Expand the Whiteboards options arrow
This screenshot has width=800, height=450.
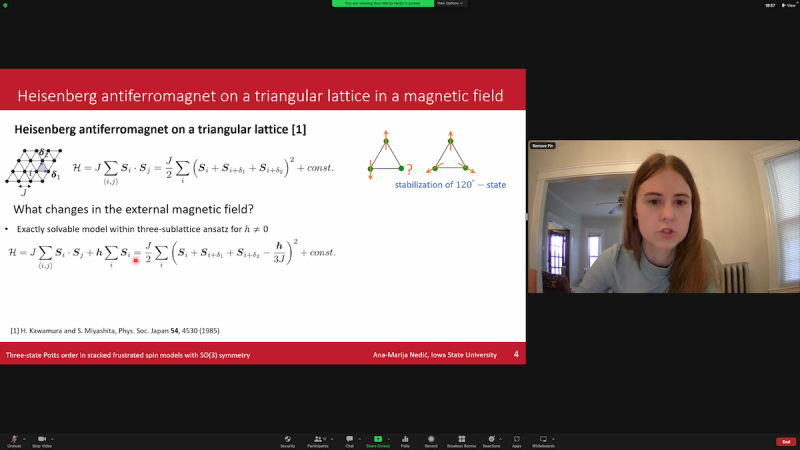[x=553, y=439]
